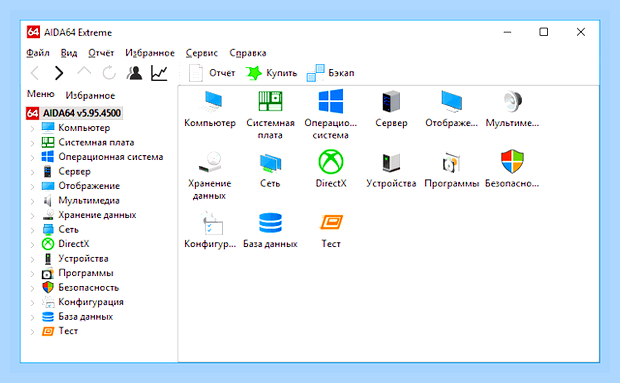
Task: Close the AIDA64 Extreme window
Action: (580, 32)
